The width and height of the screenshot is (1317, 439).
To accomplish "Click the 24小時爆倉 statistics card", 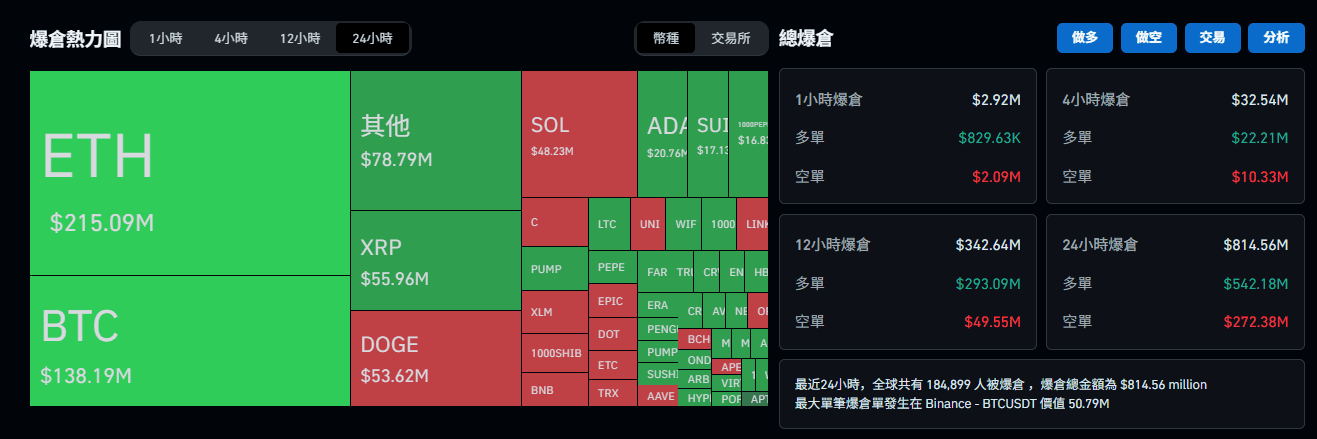I will click(x=1175, y=282).
